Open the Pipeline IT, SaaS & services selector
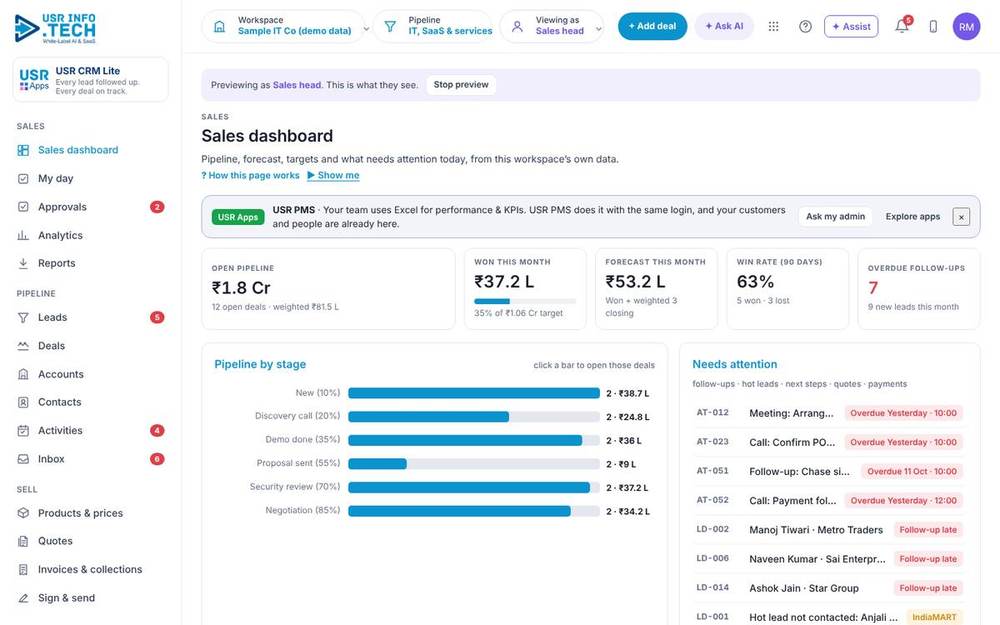Screen dimensions: 1000x625 pyautogui.click(x=433, y=26)
